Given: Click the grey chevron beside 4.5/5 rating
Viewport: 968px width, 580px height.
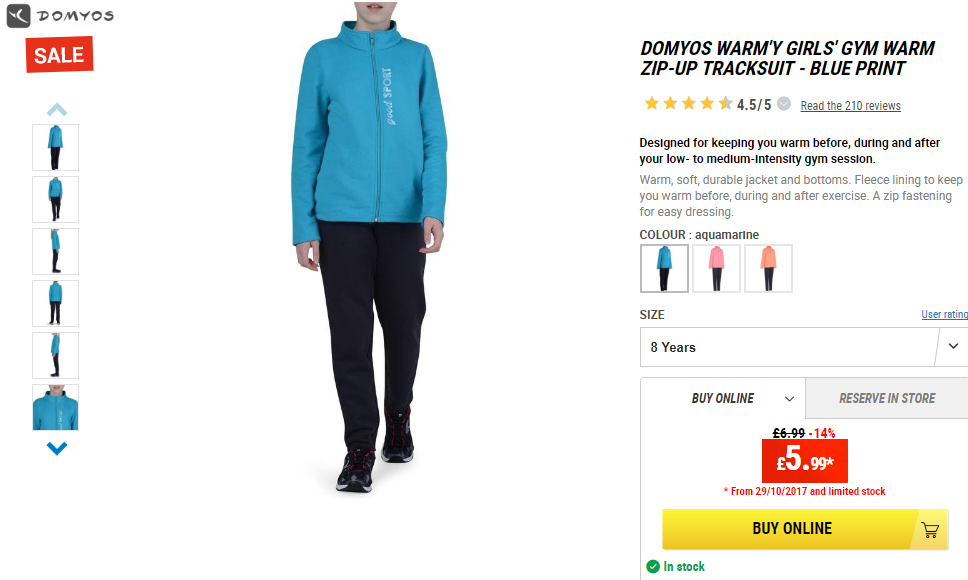Looking at the screenshot, I should (784, 104).
